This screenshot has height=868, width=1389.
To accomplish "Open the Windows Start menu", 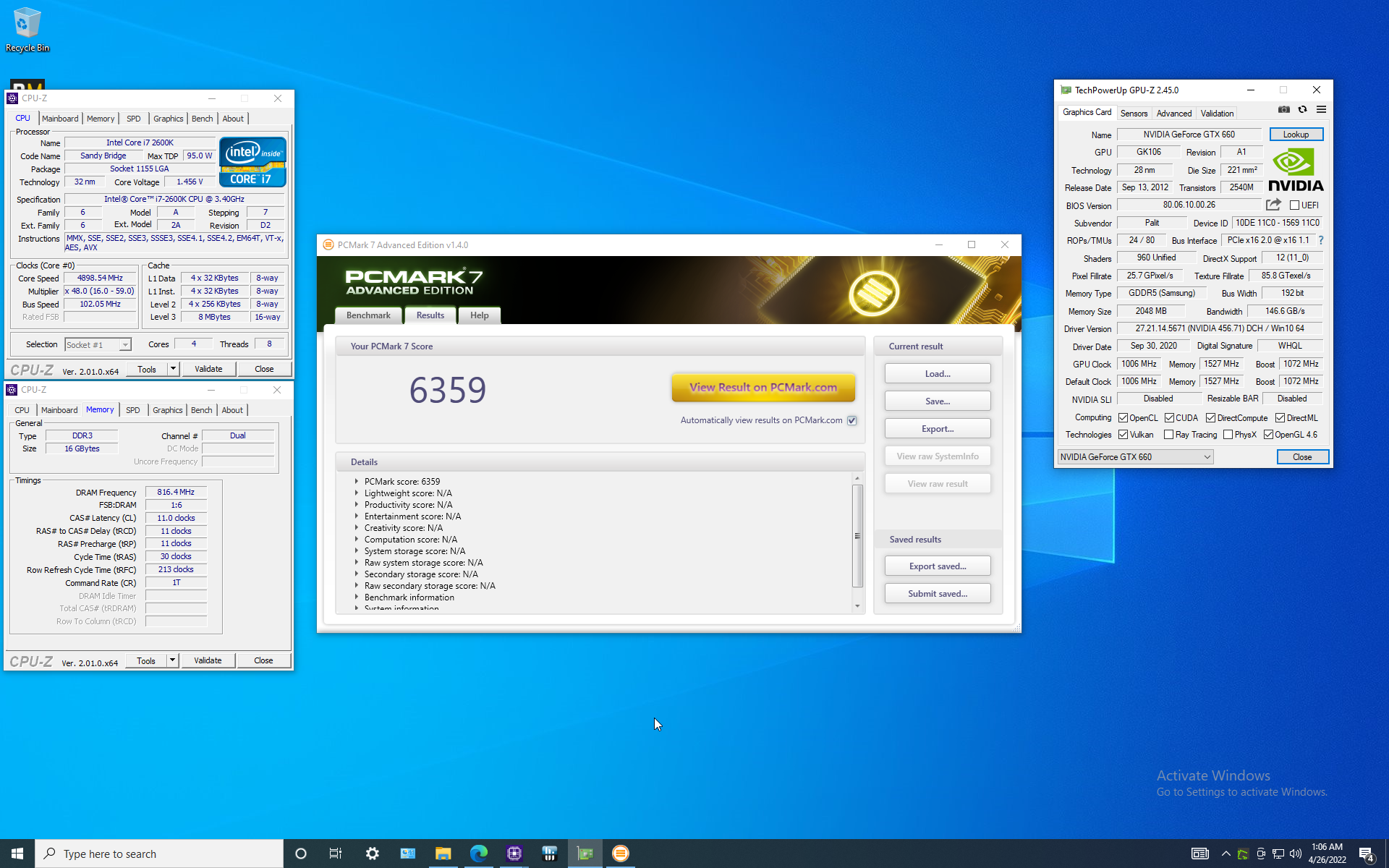I will click(17, 854).
